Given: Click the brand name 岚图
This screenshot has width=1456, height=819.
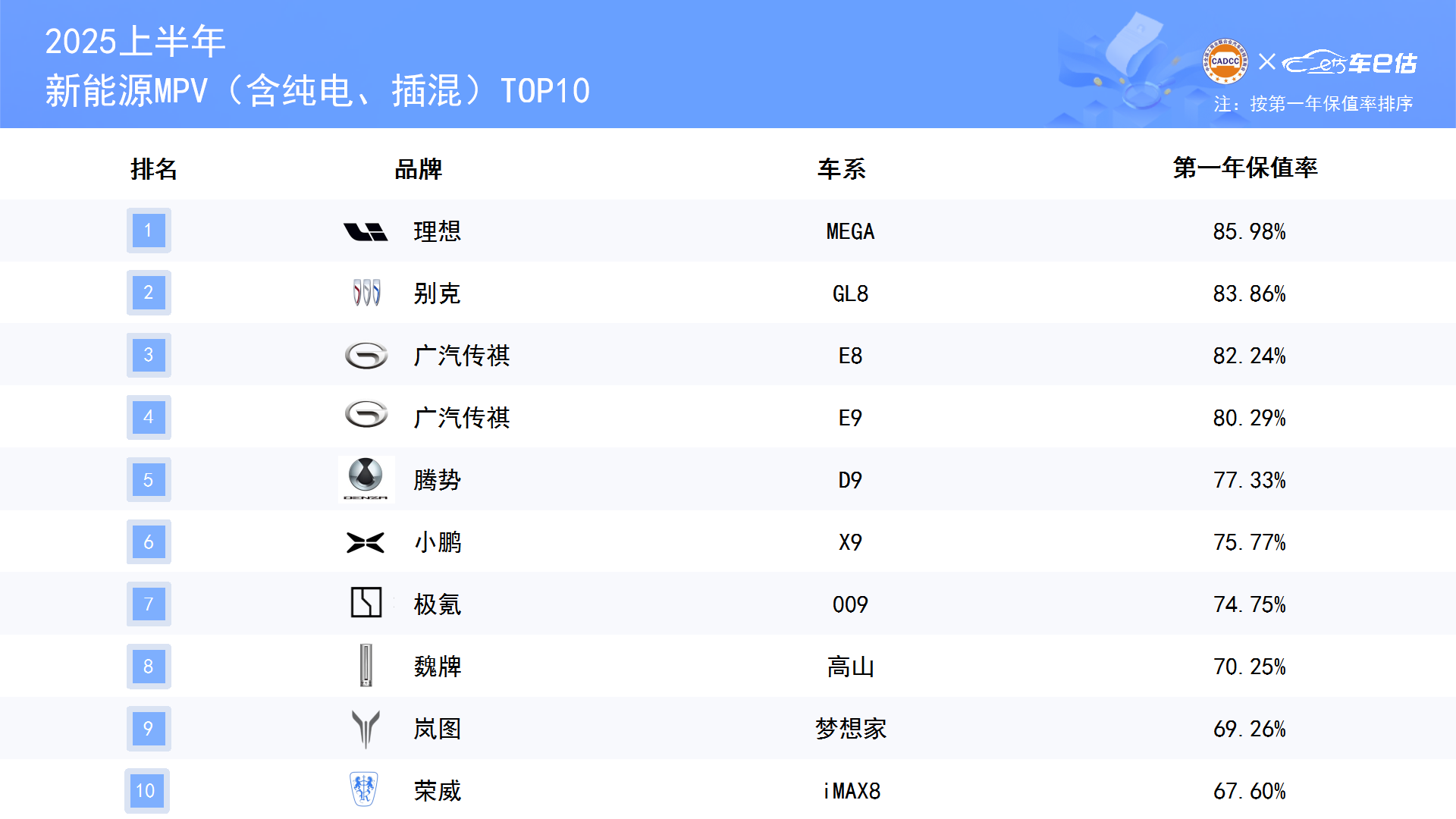Looking at the screenshot, I should coord(438,728).
